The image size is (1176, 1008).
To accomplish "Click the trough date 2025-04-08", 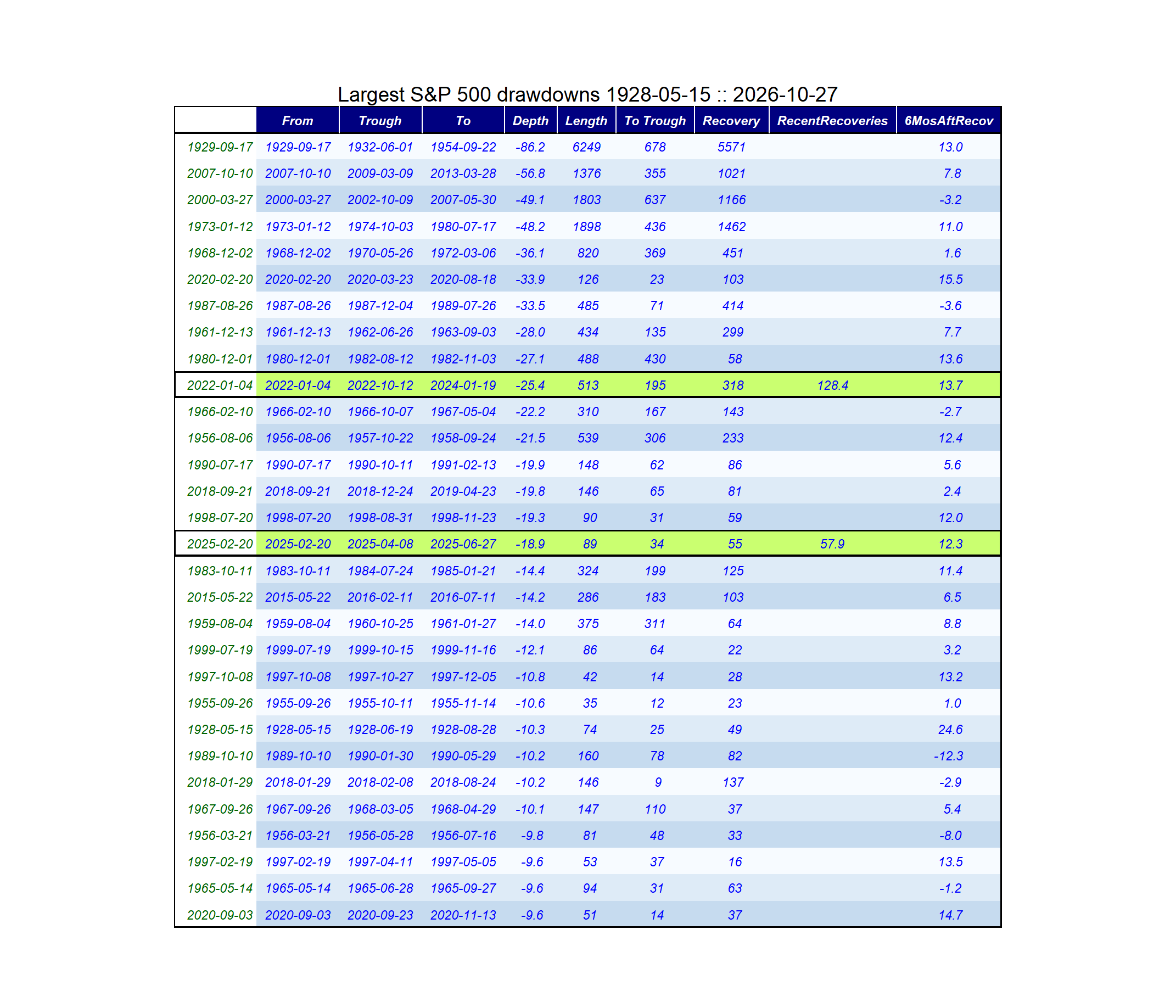I will 380,544.
